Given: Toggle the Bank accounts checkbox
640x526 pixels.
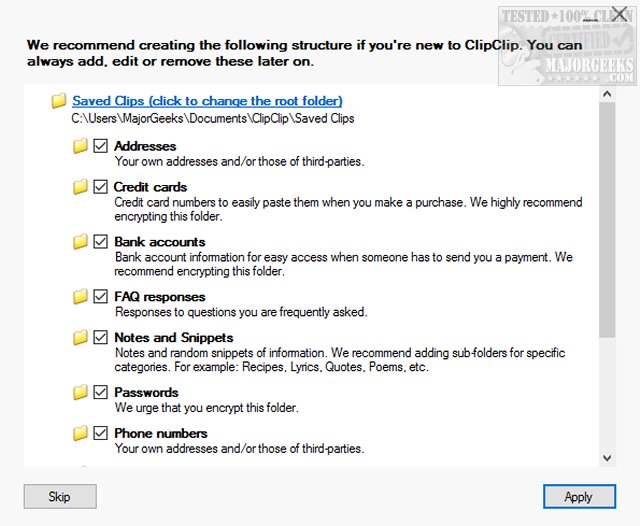Looking at the screenshot, I should [x=100, y=242].
